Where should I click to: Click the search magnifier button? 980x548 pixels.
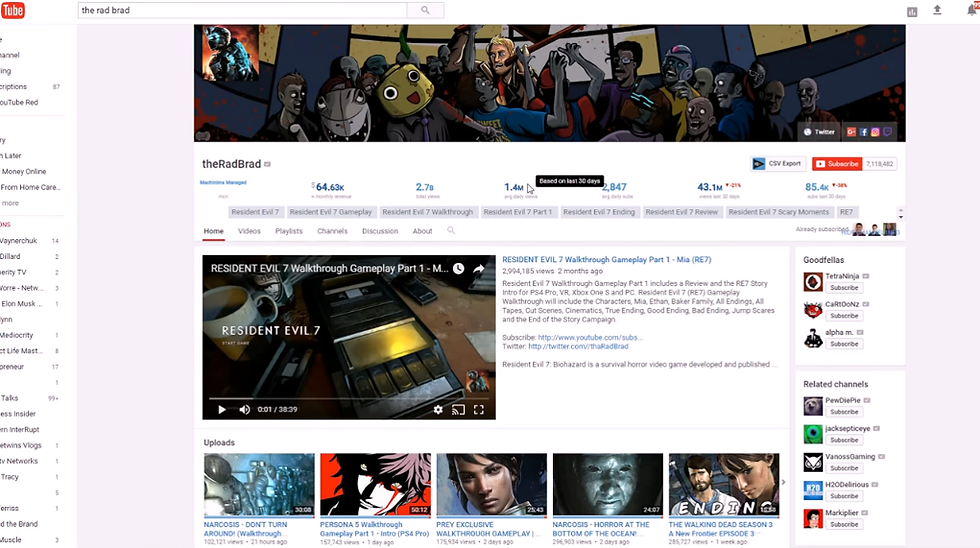(425, 10)
